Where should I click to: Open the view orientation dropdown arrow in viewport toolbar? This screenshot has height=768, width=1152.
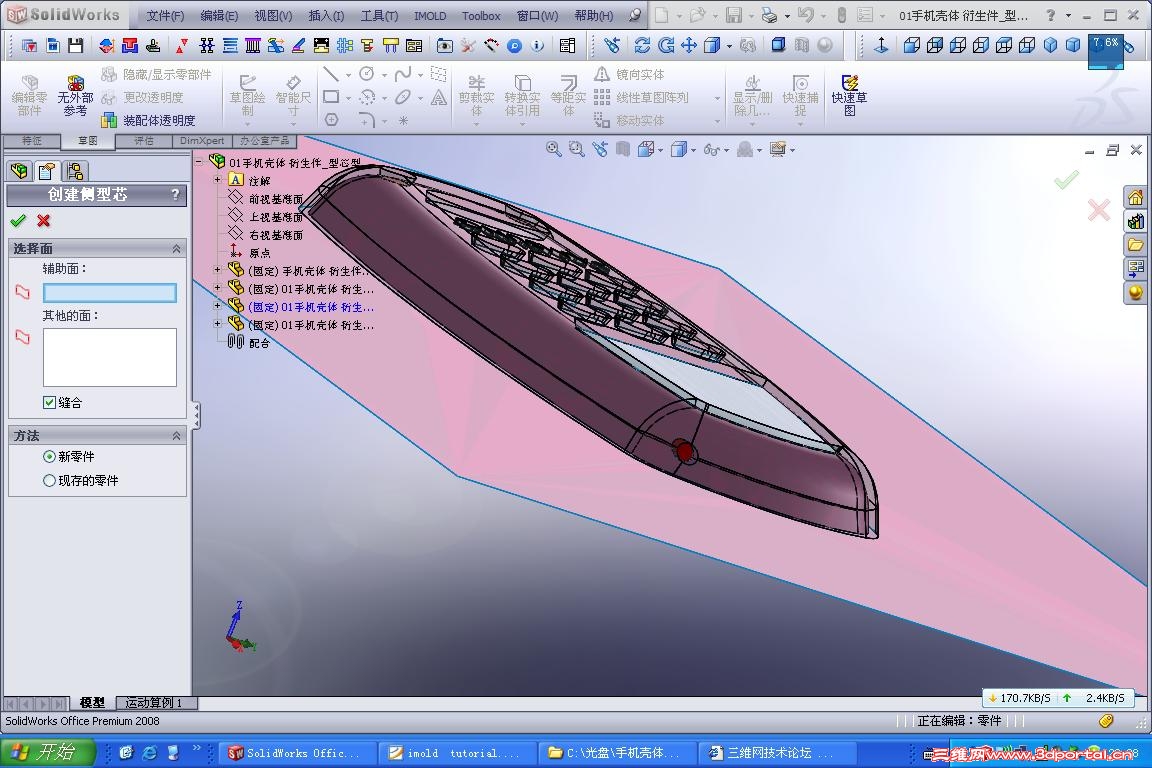(x=660, y=150)
